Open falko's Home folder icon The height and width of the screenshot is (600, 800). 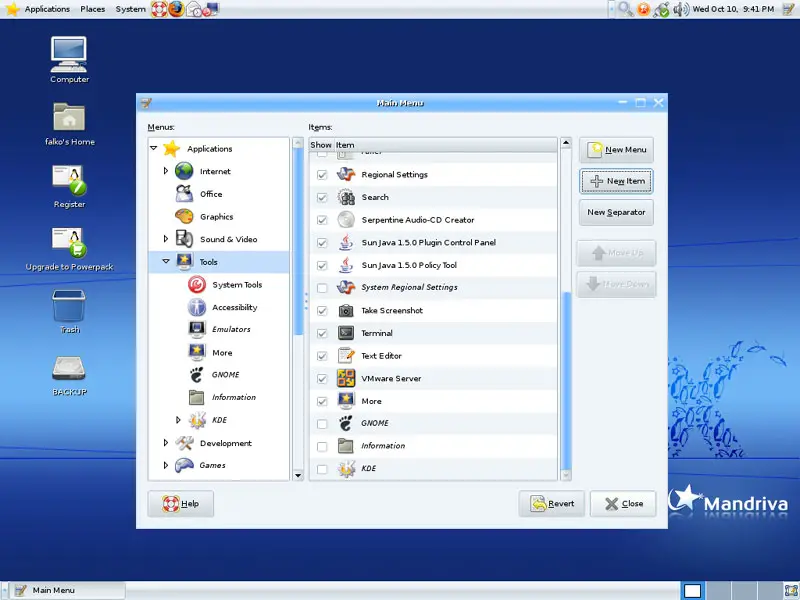coord(69,124)
